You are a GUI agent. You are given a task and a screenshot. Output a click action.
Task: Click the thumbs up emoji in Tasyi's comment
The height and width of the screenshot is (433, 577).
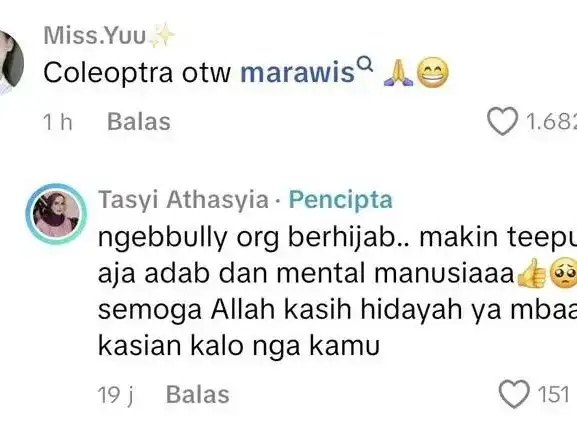(x=532, y=273)
